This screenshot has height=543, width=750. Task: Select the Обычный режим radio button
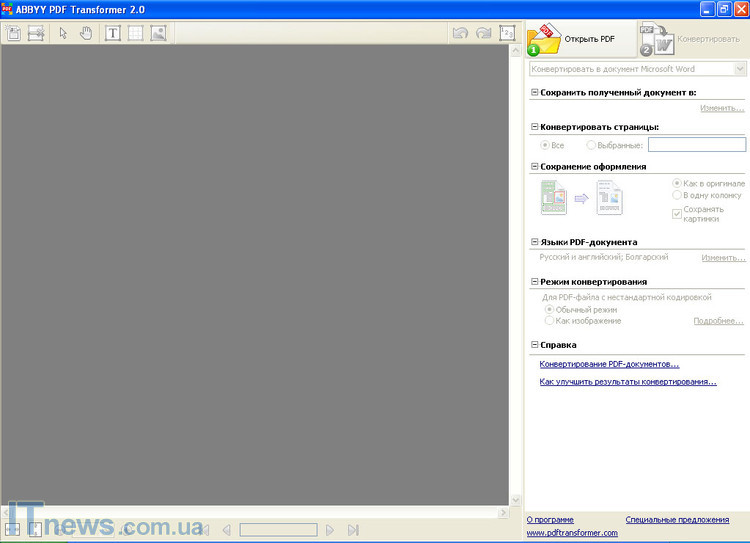[x=549, y=310]
